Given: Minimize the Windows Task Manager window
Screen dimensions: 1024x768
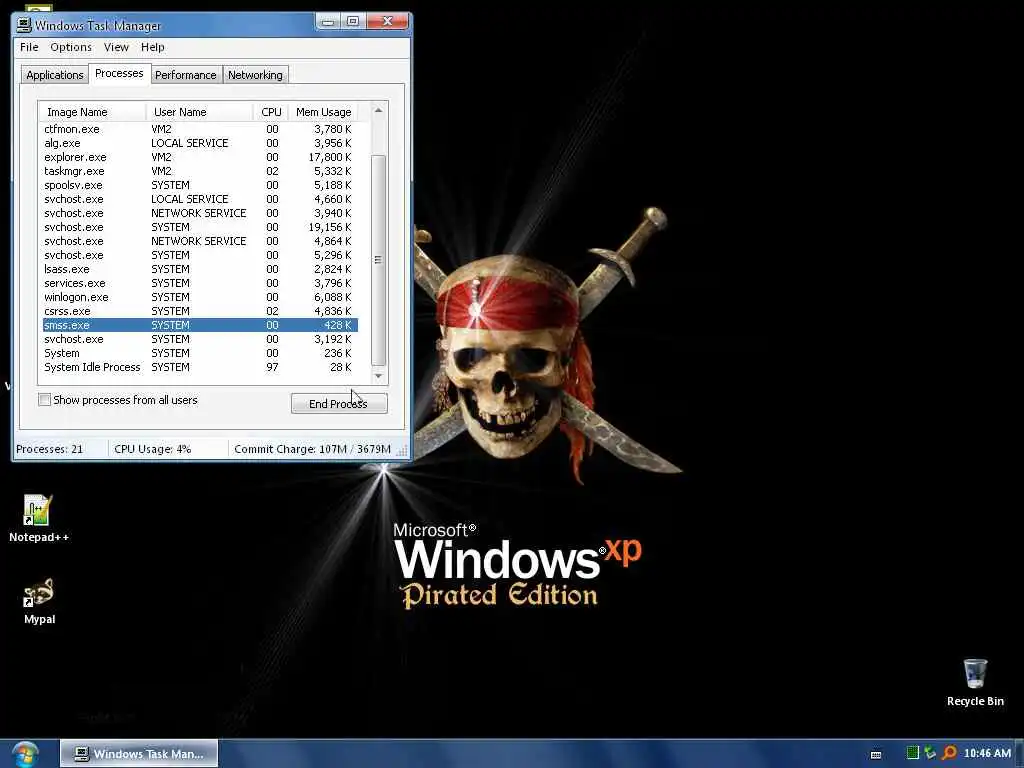Looking at the screenshot, I should pos(328,22).
